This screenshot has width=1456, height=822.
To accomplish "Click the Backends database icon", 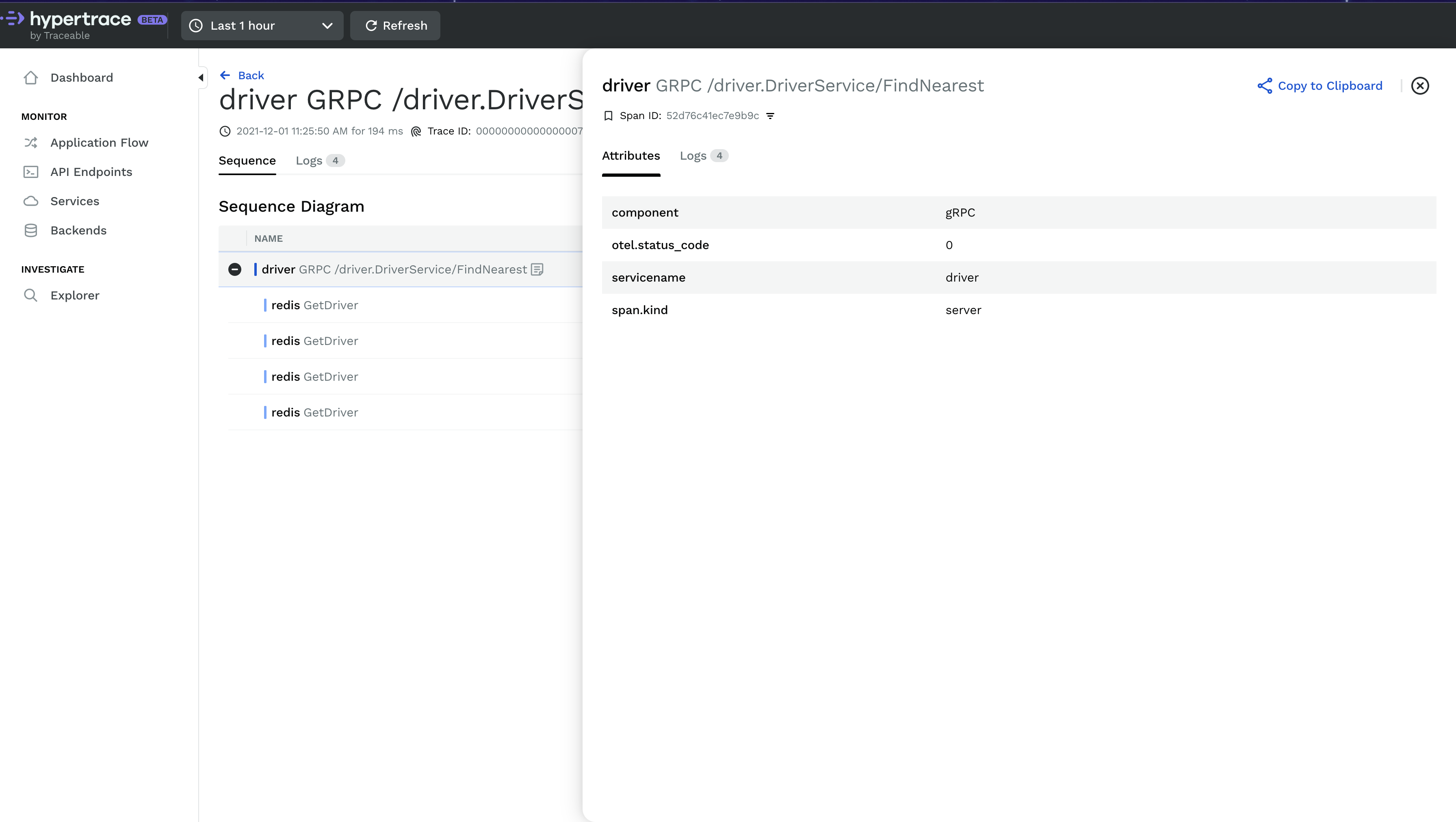I will click(x=31, y=231).
